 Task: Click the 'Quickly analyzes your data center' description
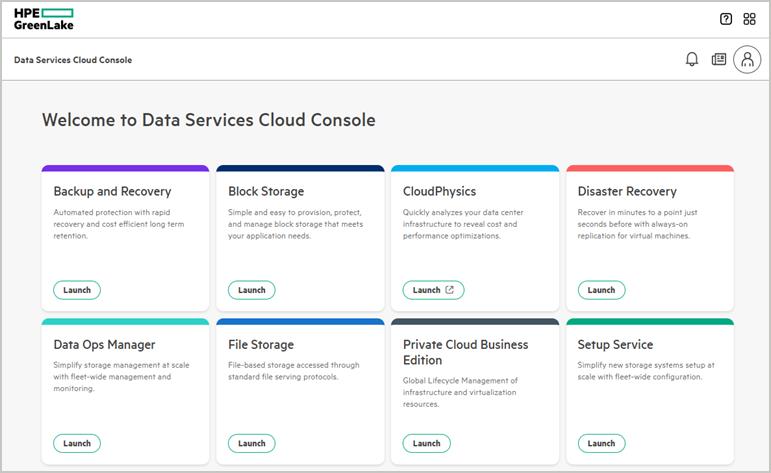point(463,224)
